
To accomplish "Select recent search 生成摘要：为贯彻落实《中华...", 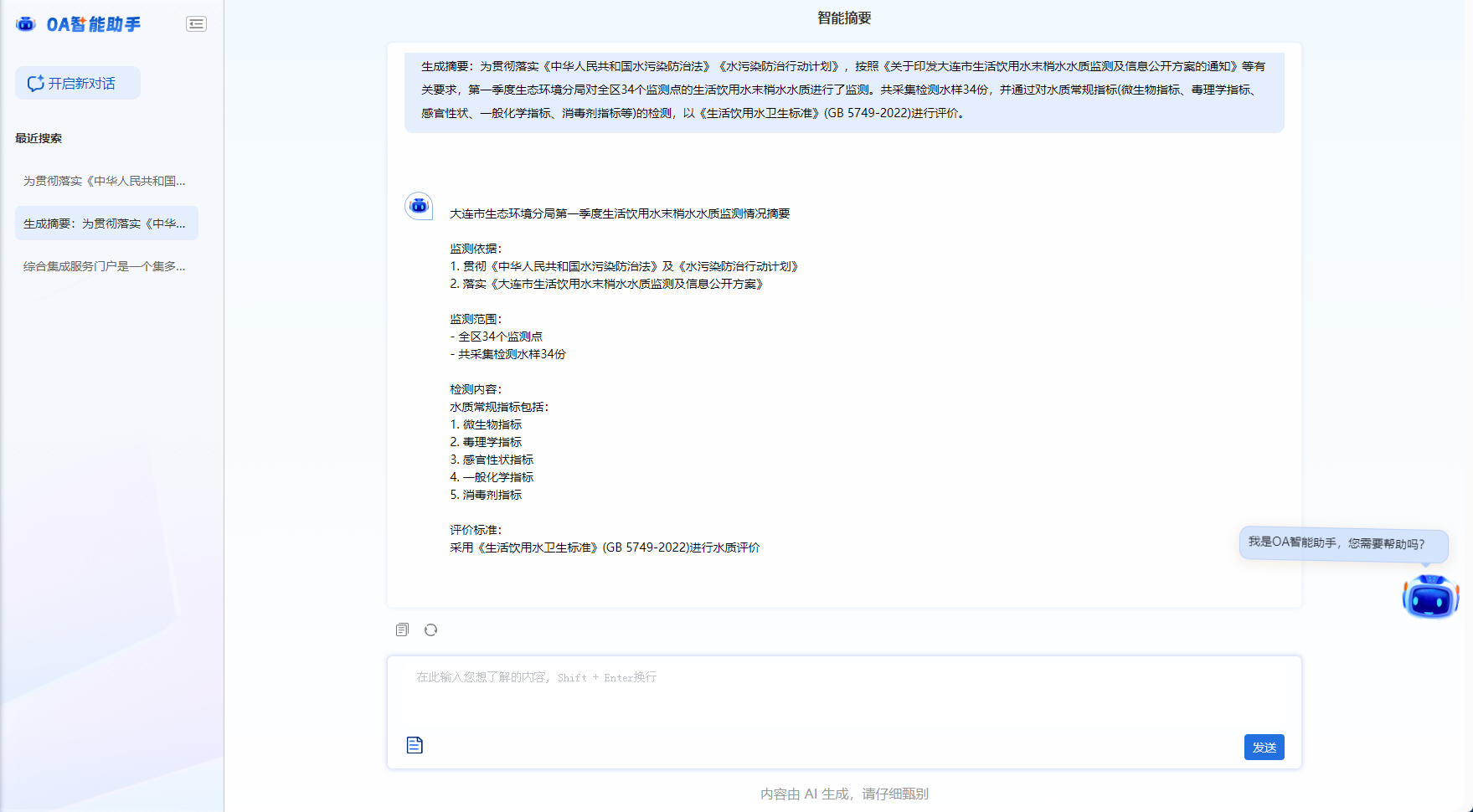I will [106, 224].
